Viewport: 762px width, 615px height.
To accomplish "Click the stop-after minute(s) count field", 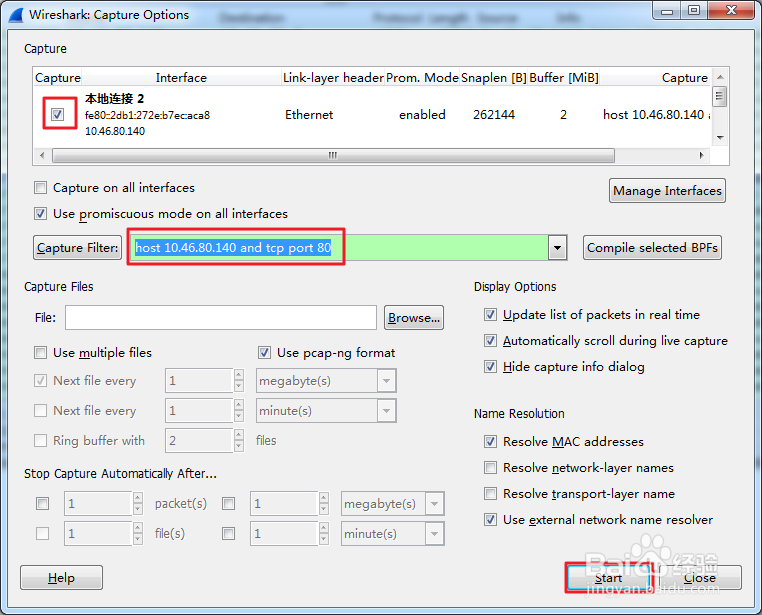I will [x=285, y=534].
